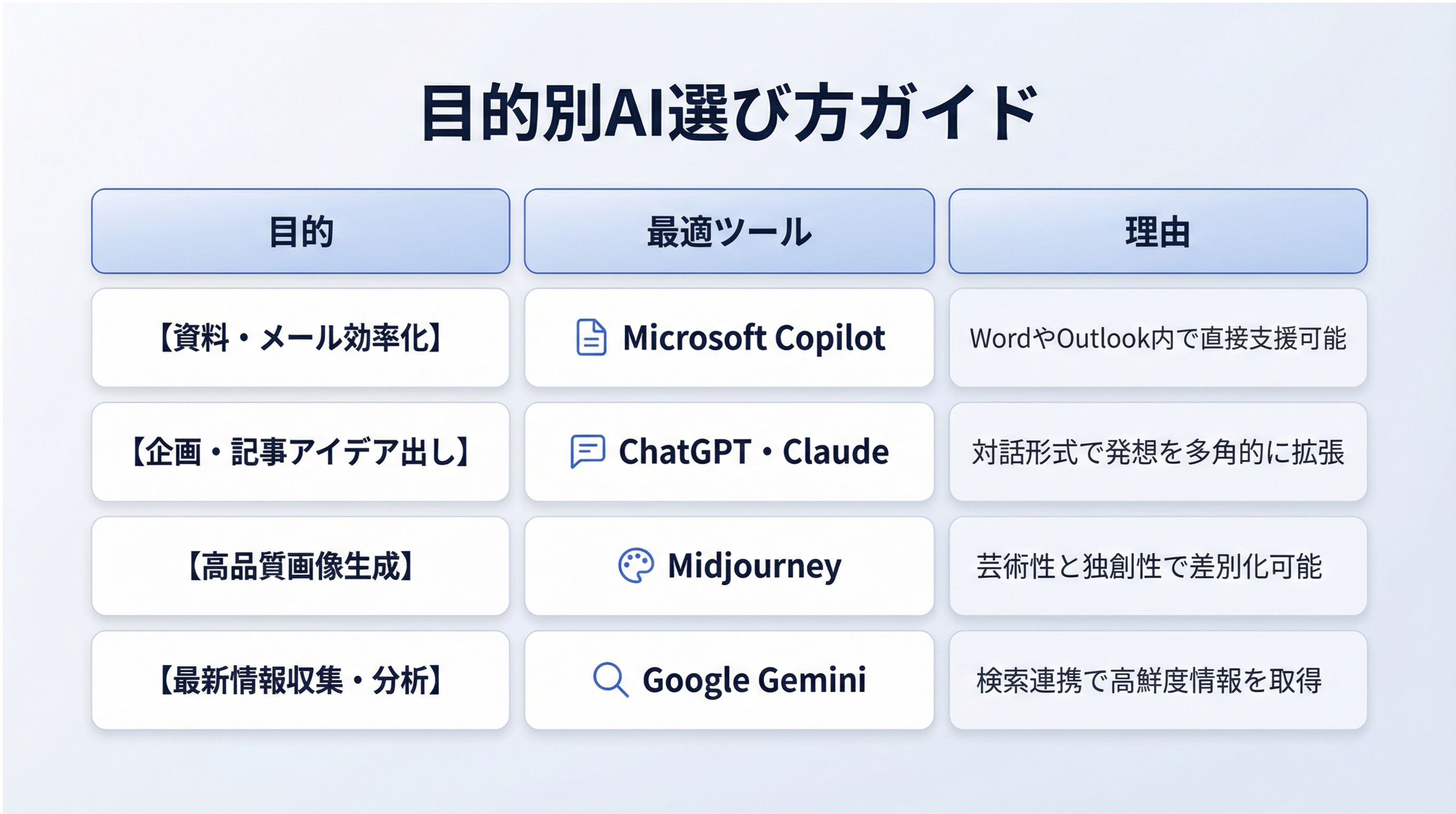This screenshot has height=814, width=1456.
Task: Select the 理由 column header
Action: pos(1158,232)
